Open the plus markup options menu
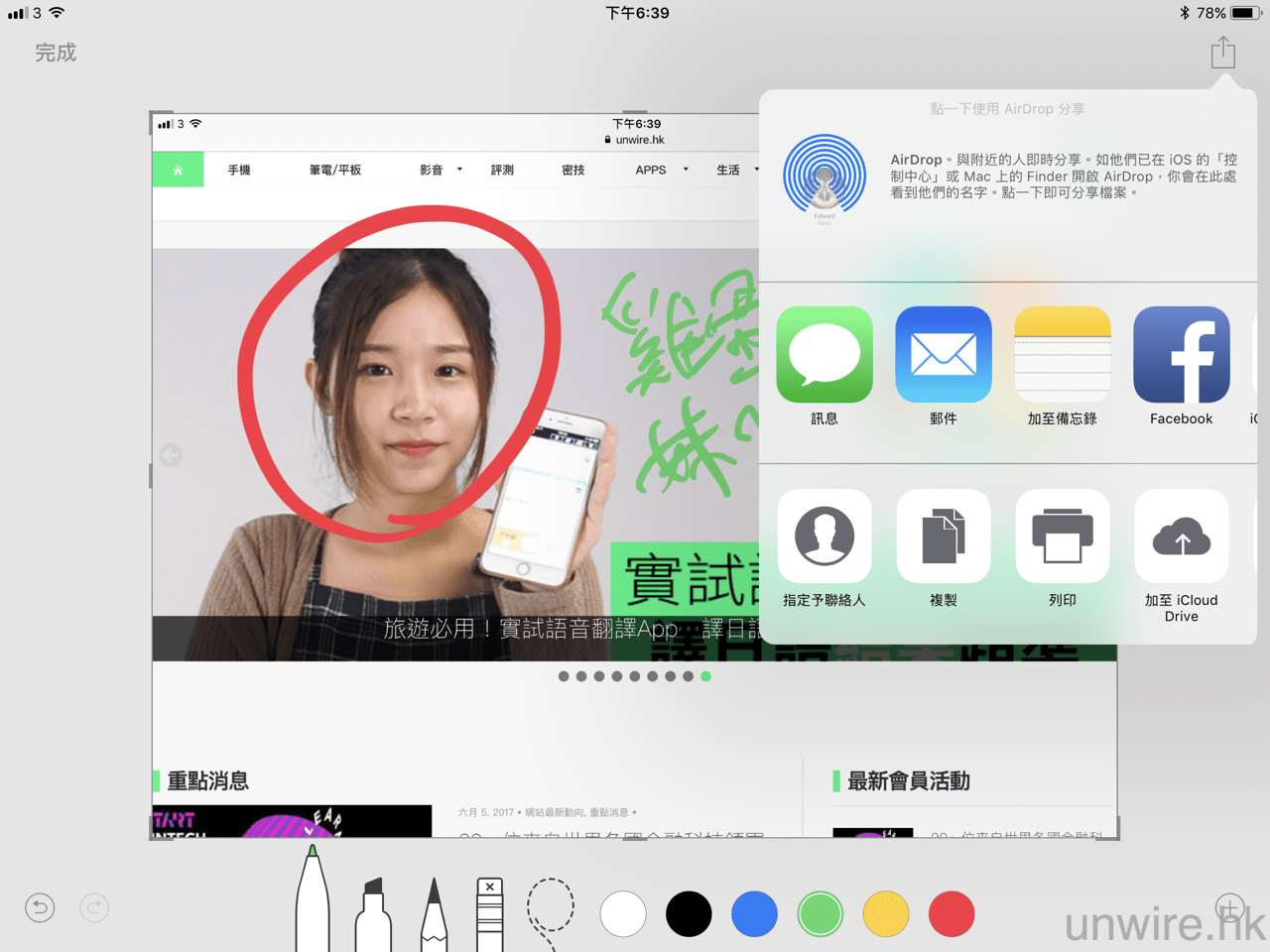This screenshot has height=952, width=1270. coord(1229,907)
